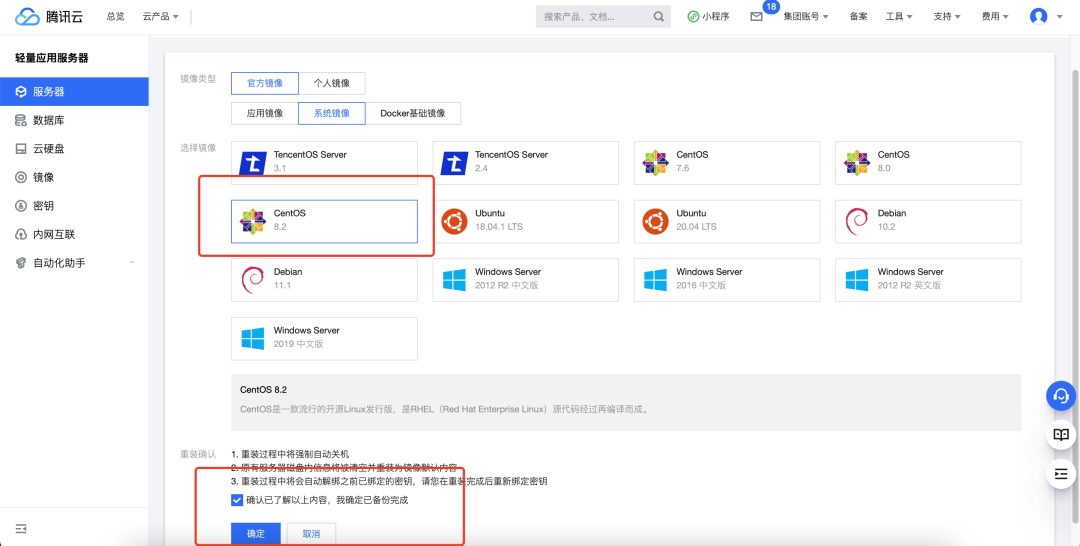Open 云硬盘 in sidebar
The image size is (1080, 546).
coord(74,149)
